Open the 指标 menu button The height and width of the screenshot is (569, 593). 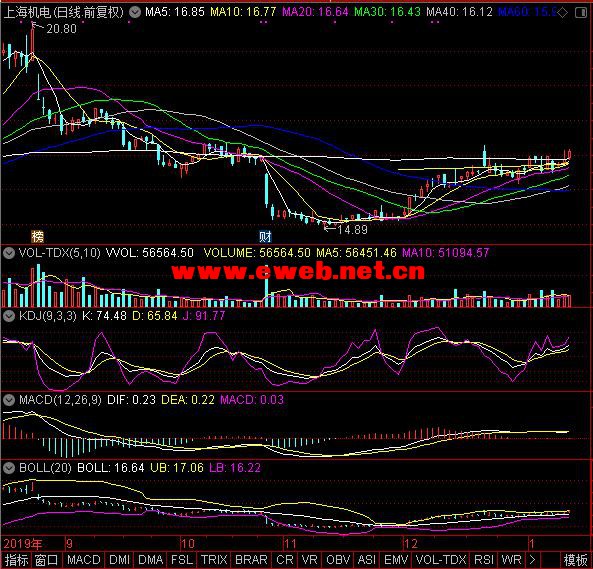coord(16,560)
